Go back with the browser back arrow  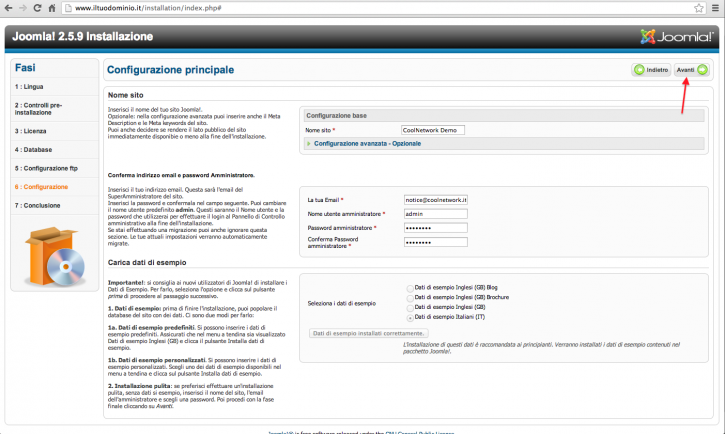pyautogui.click(x=8, y=8)
